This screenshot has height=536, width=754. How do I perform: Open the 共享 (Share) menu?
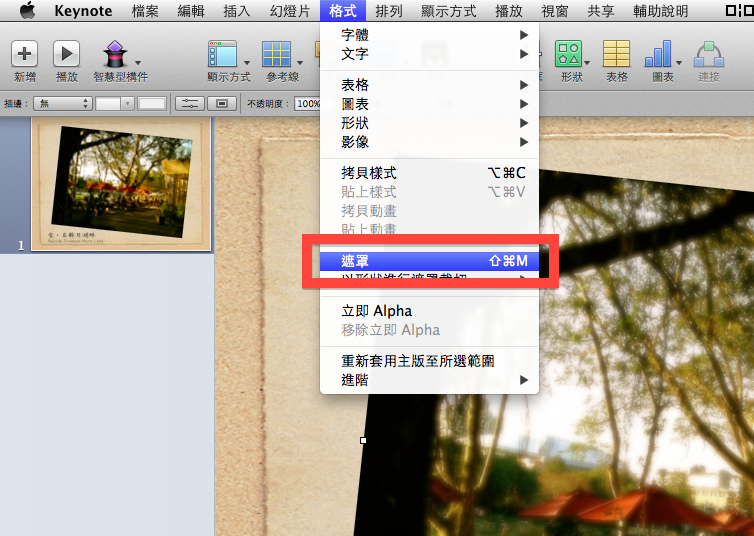601,11
